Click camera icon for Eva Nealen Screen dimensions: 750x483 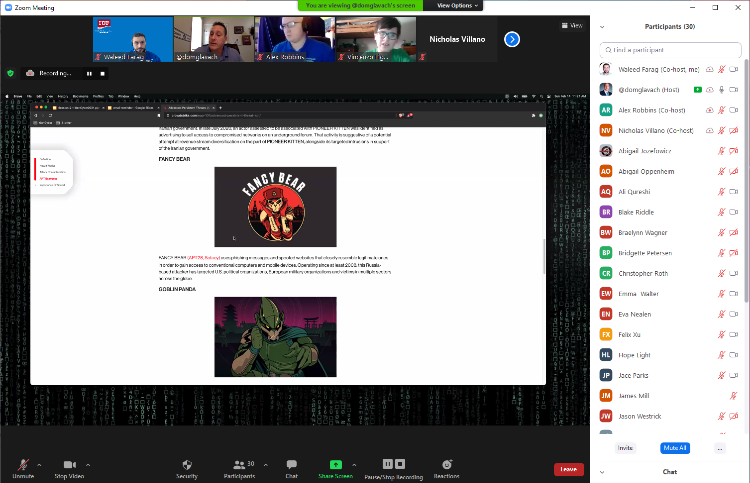point(733,314)
